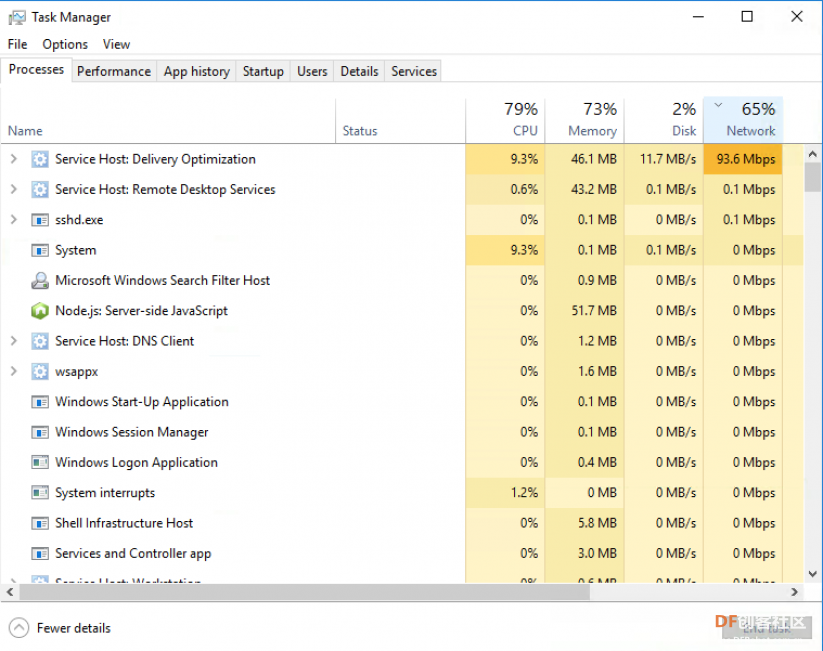Click the vertical scrollbar up arrow

813,154
